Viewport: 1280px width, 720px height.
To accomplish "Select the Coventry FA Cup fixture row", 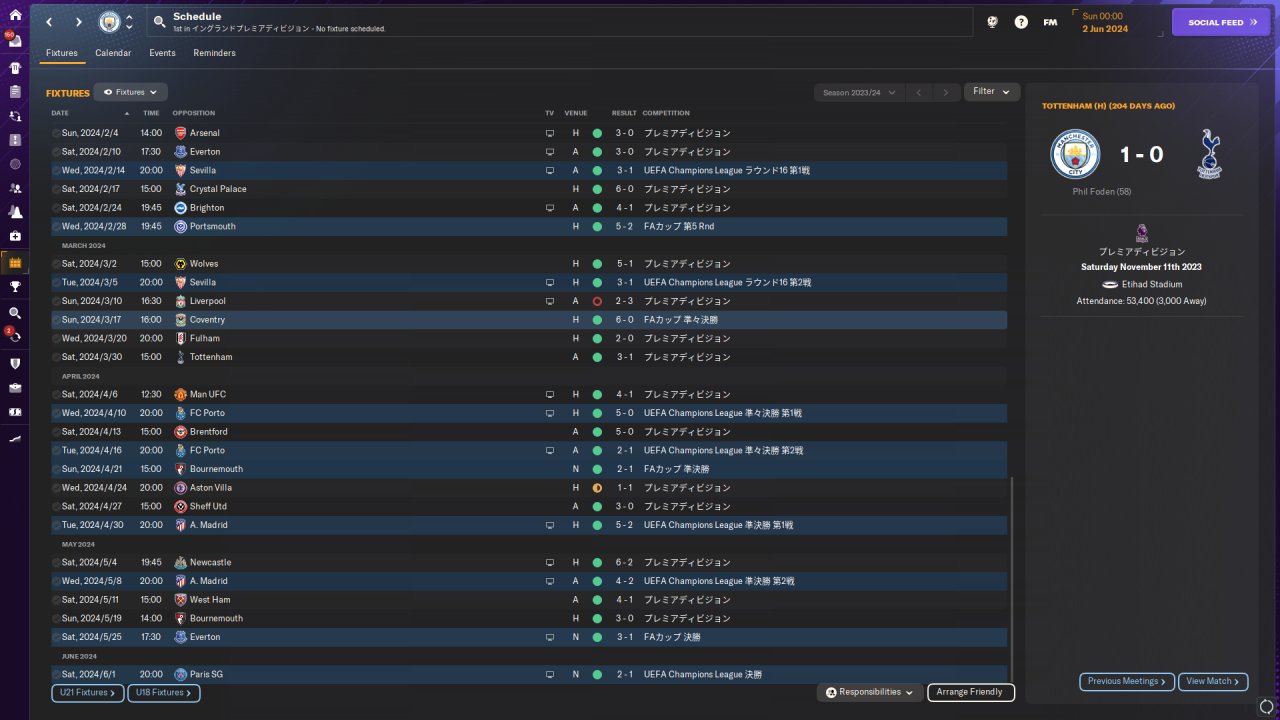I will pos(529,320).
